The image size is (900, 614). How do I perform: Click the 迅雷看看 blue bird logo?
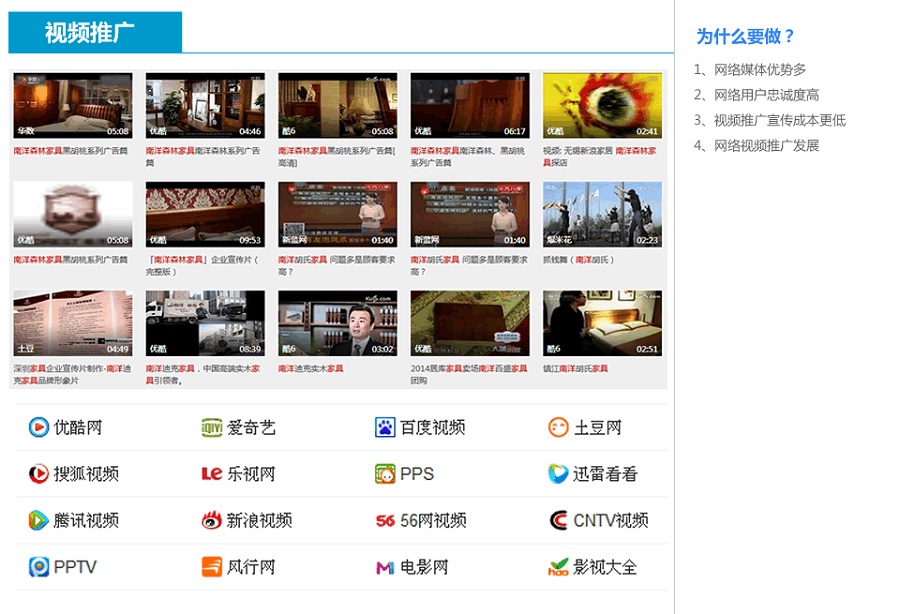(x=558, y=474)
